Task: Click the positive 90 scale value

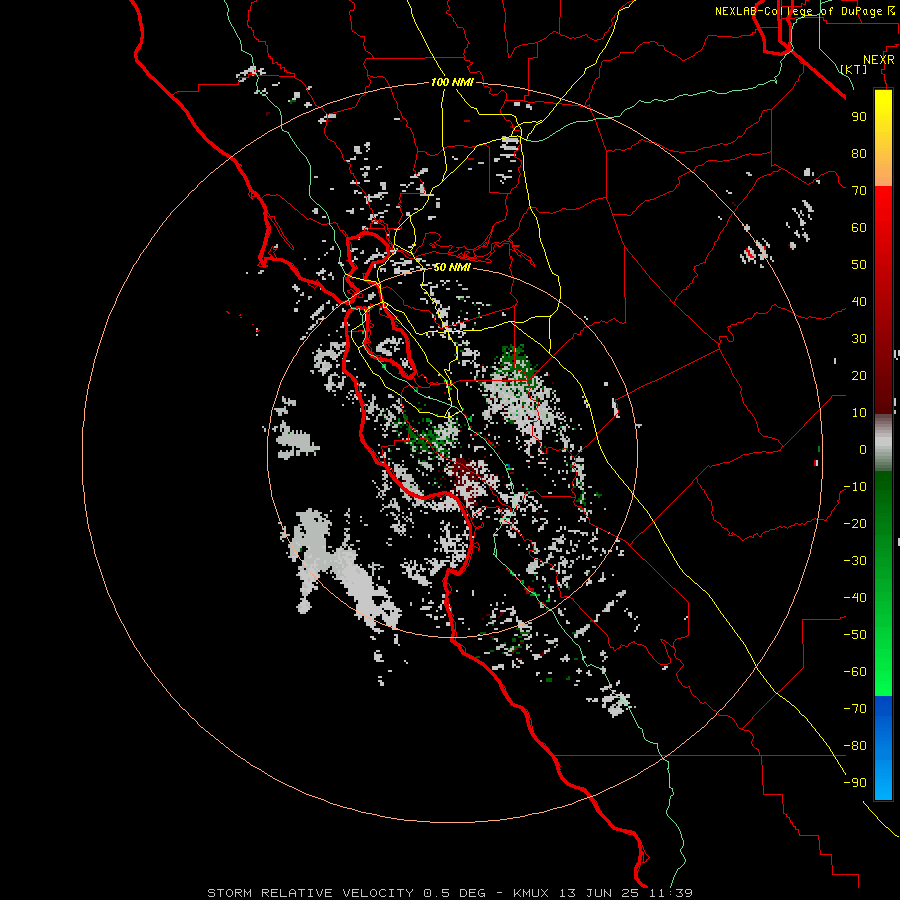Action: click(859, 117)
